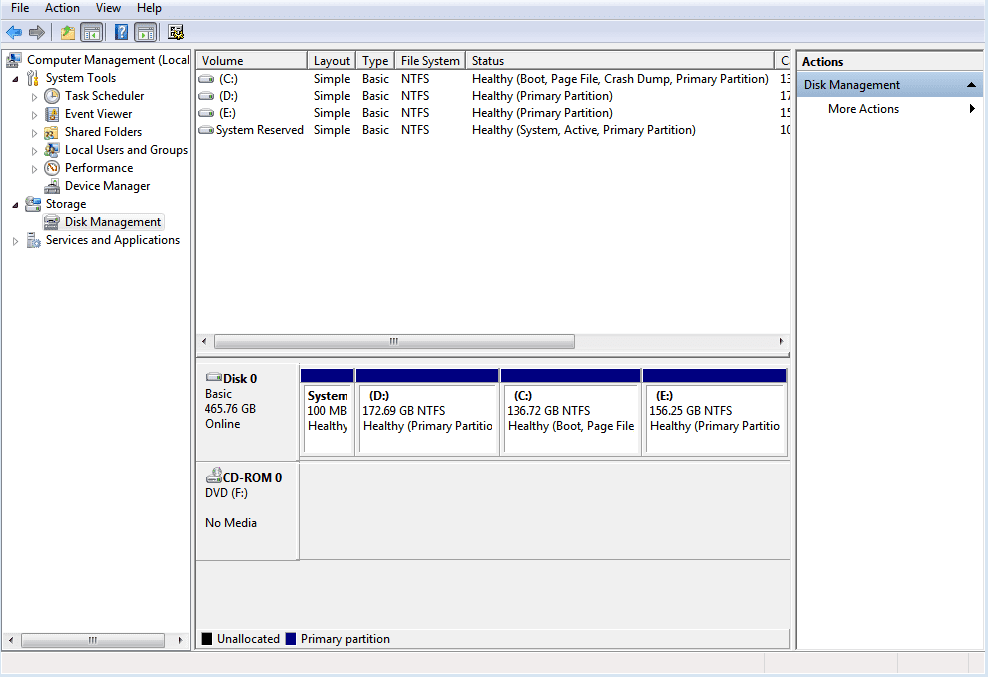Click the Back navigation arrow icon

click(x=14, y=32)
